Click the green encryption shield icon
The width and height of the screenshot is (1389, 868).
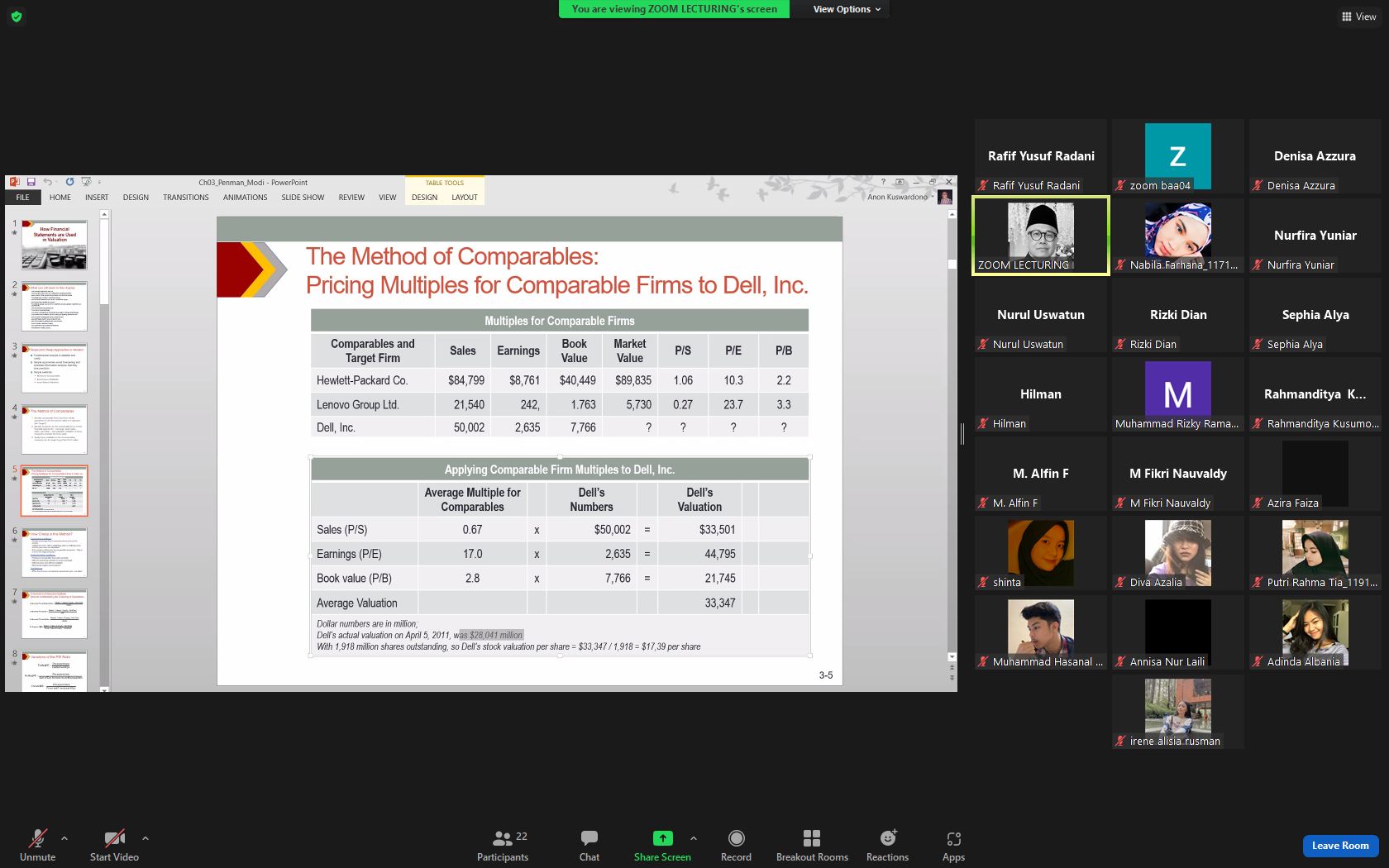[x=17, y=17]
